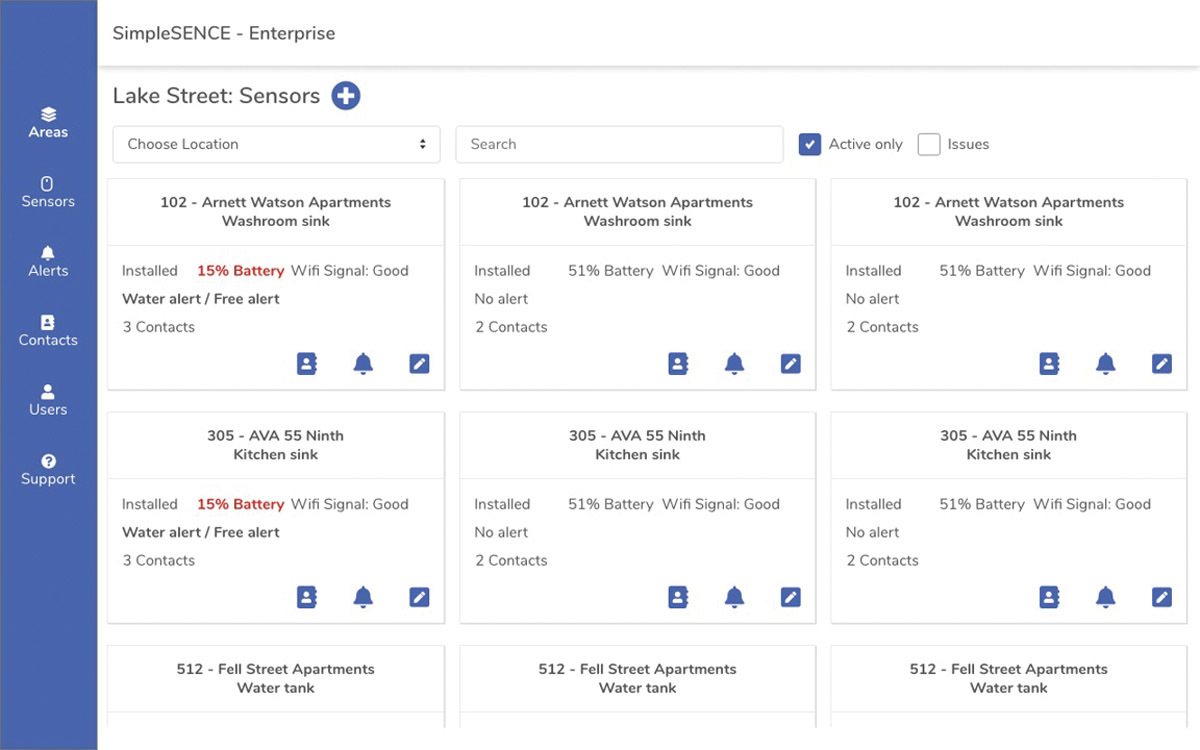Click alert bell on 305 AVA 15% battery card

(x=363, y=598)
